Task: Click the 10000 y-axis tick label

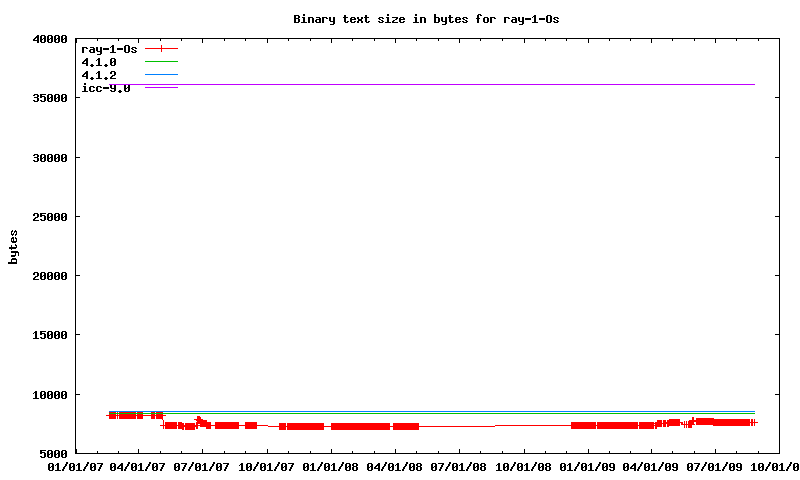Action: [x=46, y=395]
